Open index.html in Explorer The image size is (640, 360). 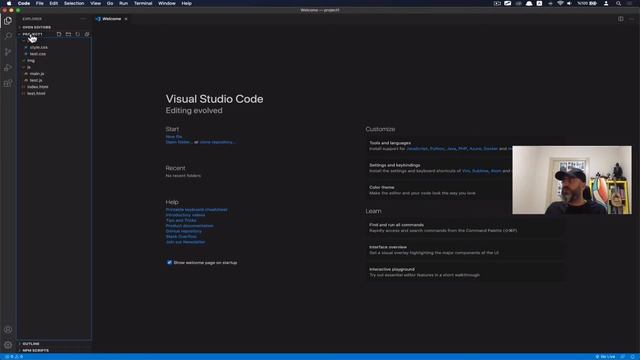coord(38,87)
